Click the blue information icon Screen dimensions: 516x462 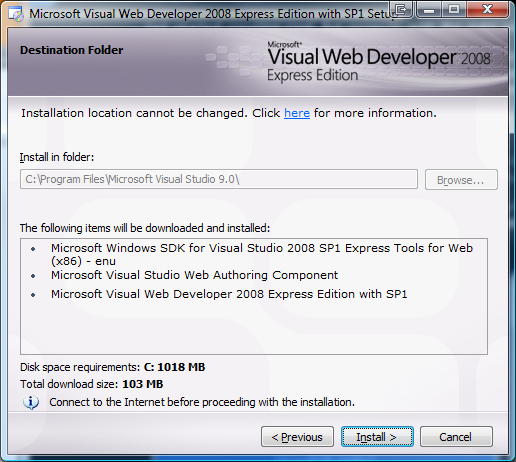click(x=31, y=402)
